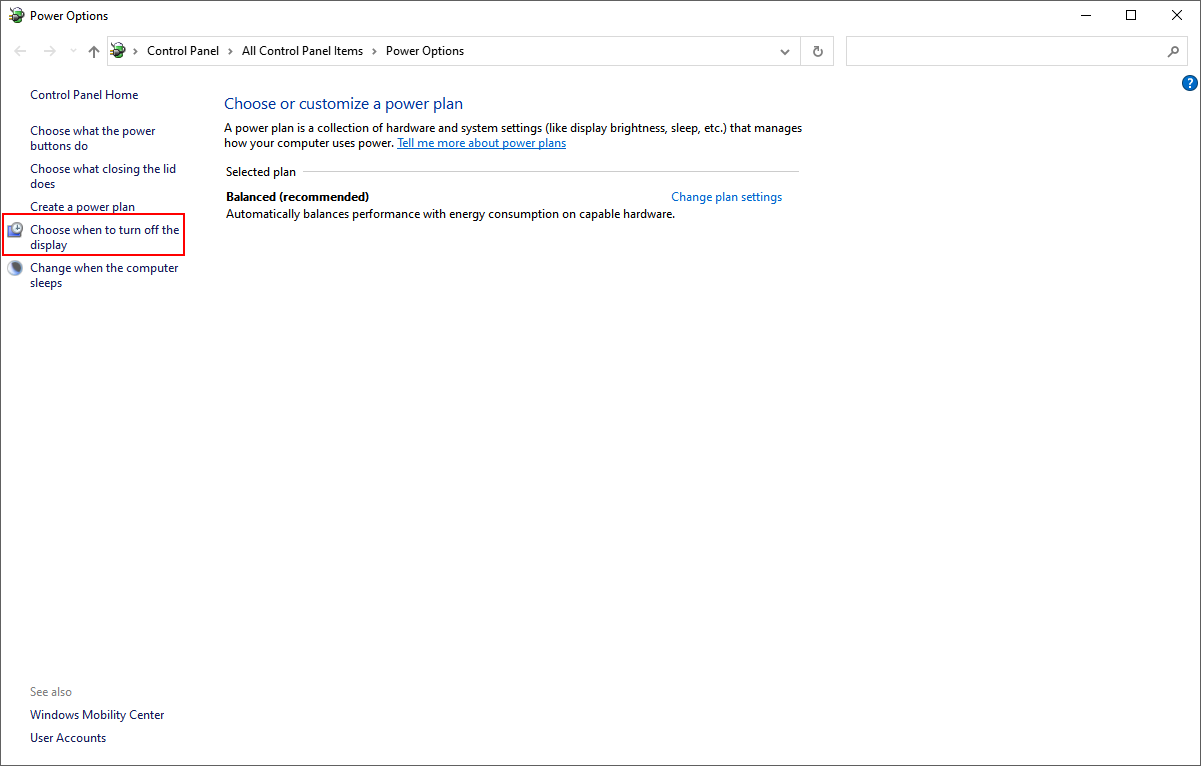Image resolution: width=1201 pixels, height=766 pixels.
Task: Open the address bar history dropdown
Action: point(785,51)
